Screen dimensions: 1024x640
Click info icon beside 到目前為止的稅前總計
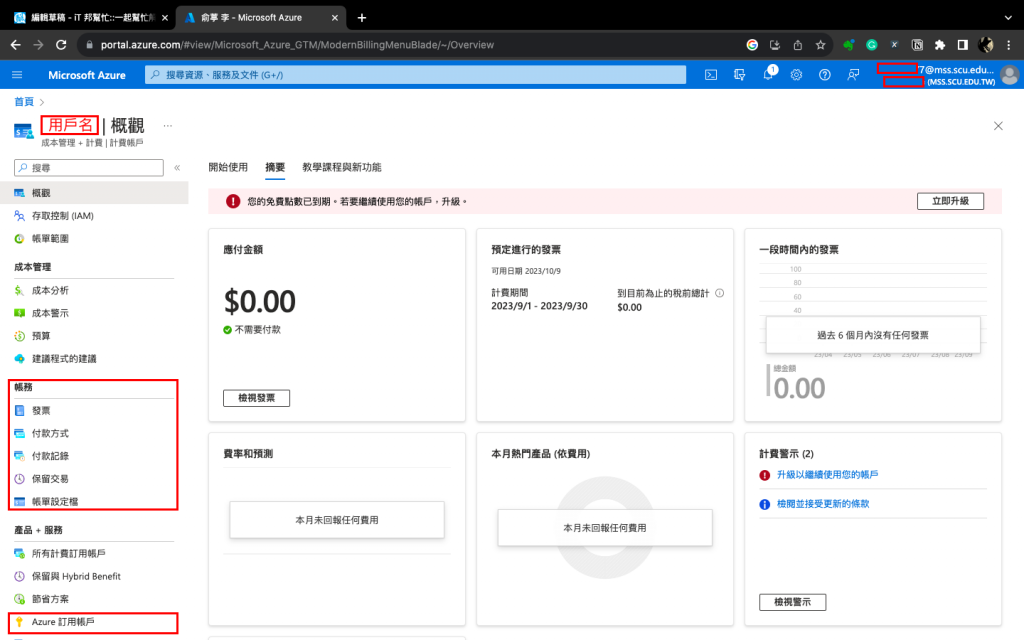(x=720, y=293)
